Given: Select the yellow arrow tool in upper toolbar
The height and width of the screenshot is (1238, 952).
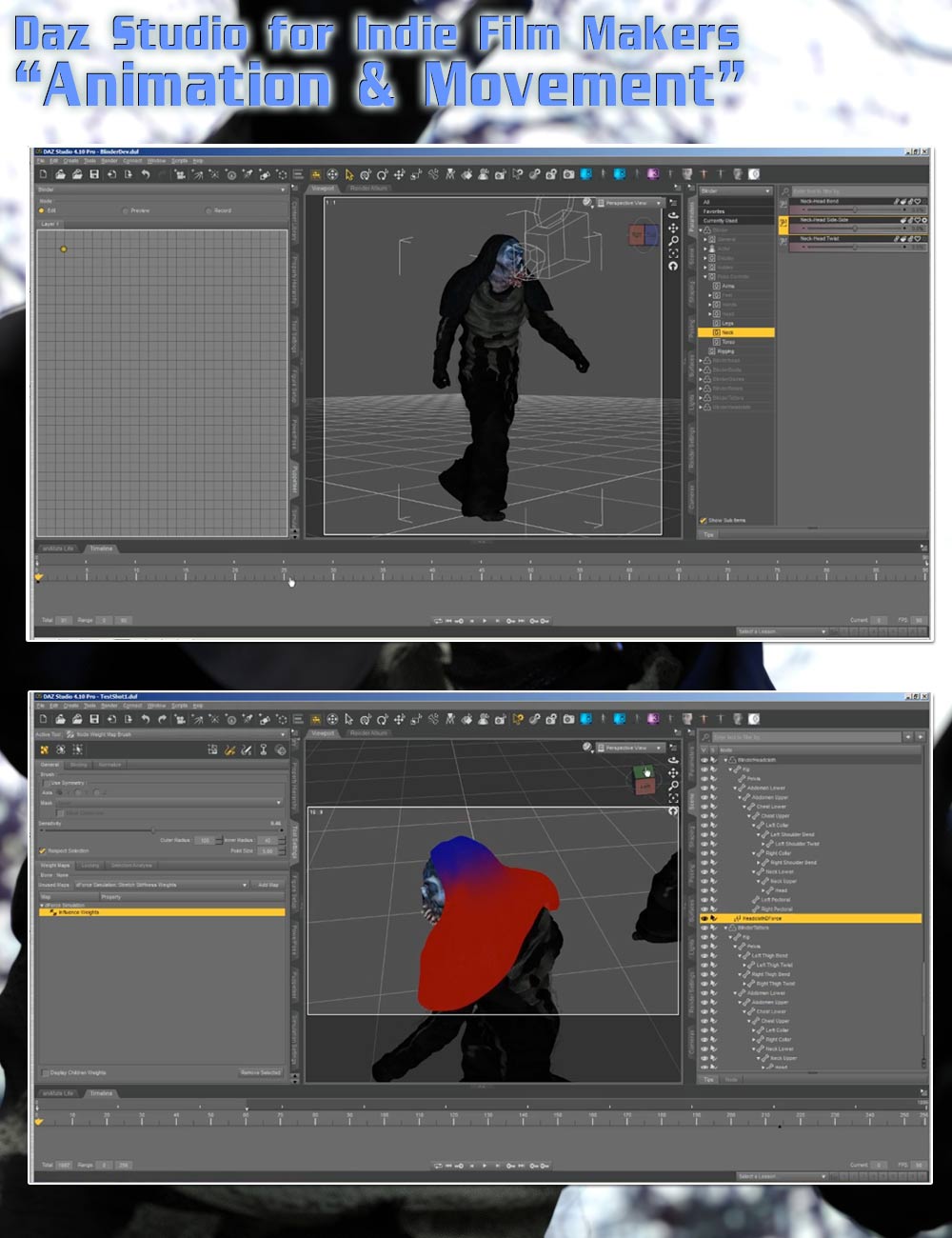Looking at the screenshot, I should pos(349,174).
